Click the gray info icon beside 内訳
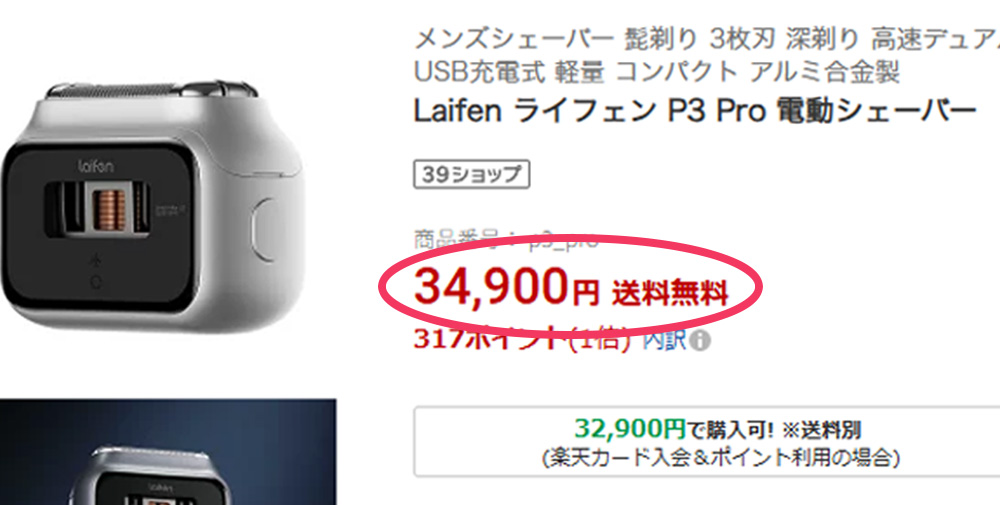Viewport: 1000px width, 505px height. pyautogui.click(x=700, y=341)
